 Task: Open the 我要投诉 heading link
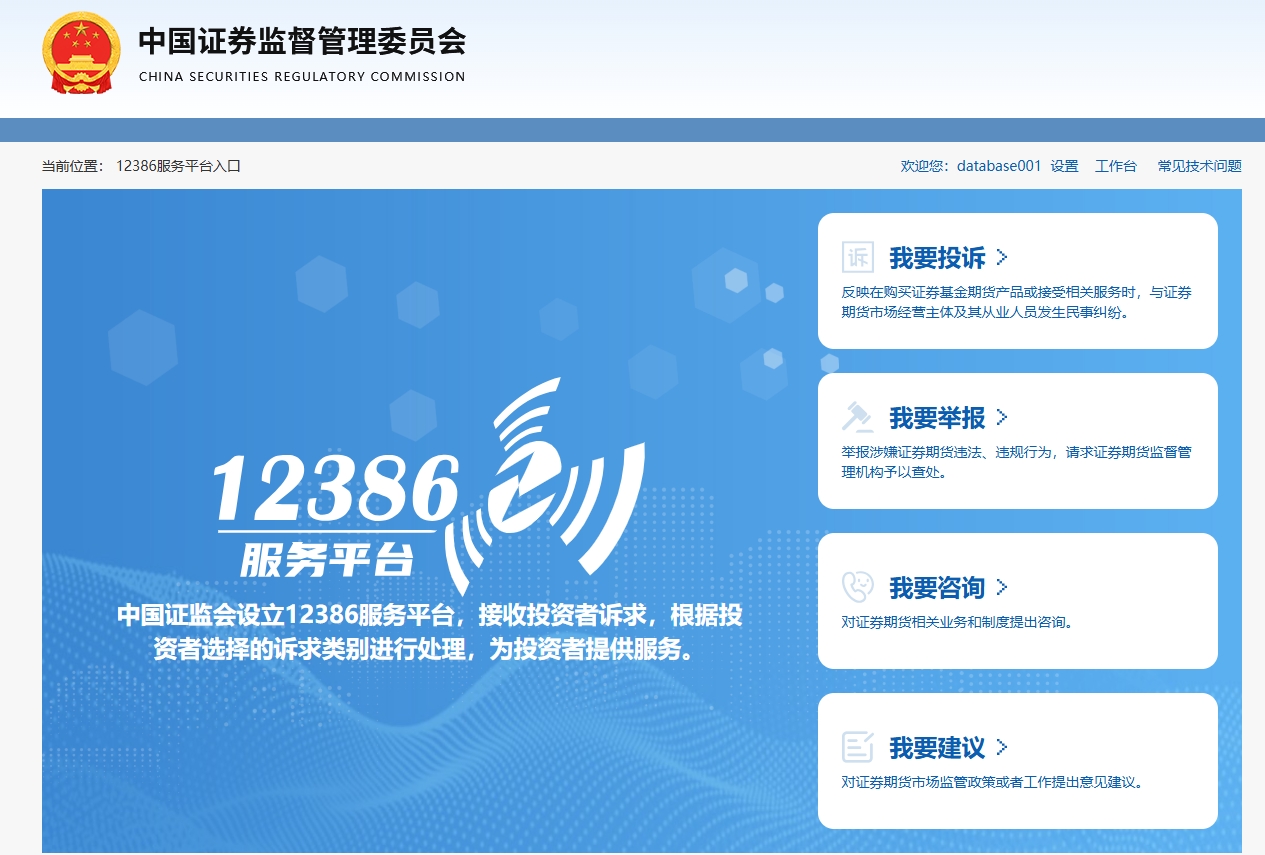(937, 258)
